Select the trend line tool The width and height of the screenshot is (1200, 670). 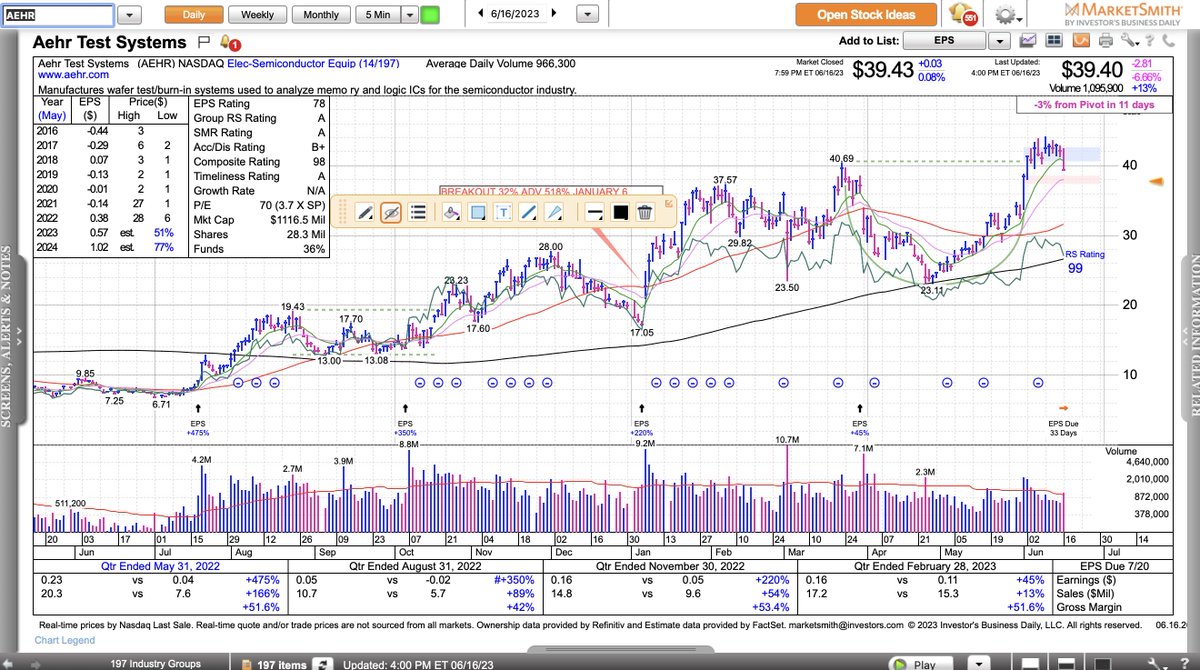click(x=529, y=212)
